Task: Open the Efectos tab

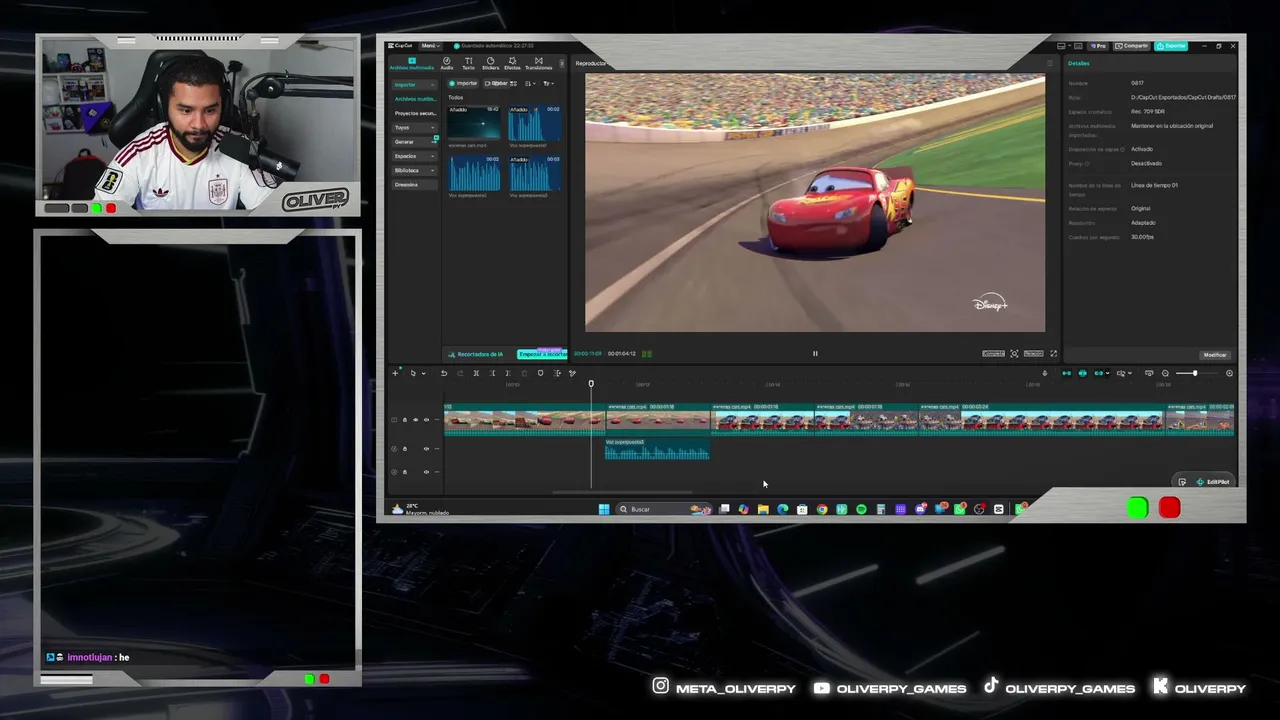Action: click(x=512, y=63)
